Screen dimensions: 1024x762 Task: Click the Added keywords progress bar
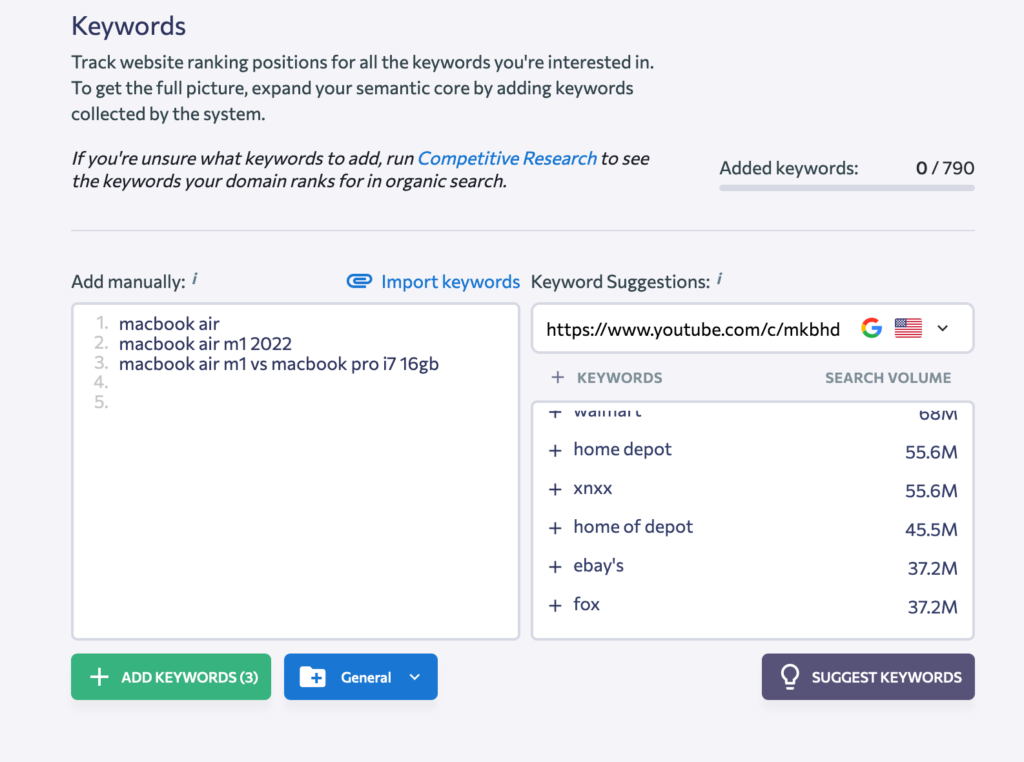click(x=847, y=188)
